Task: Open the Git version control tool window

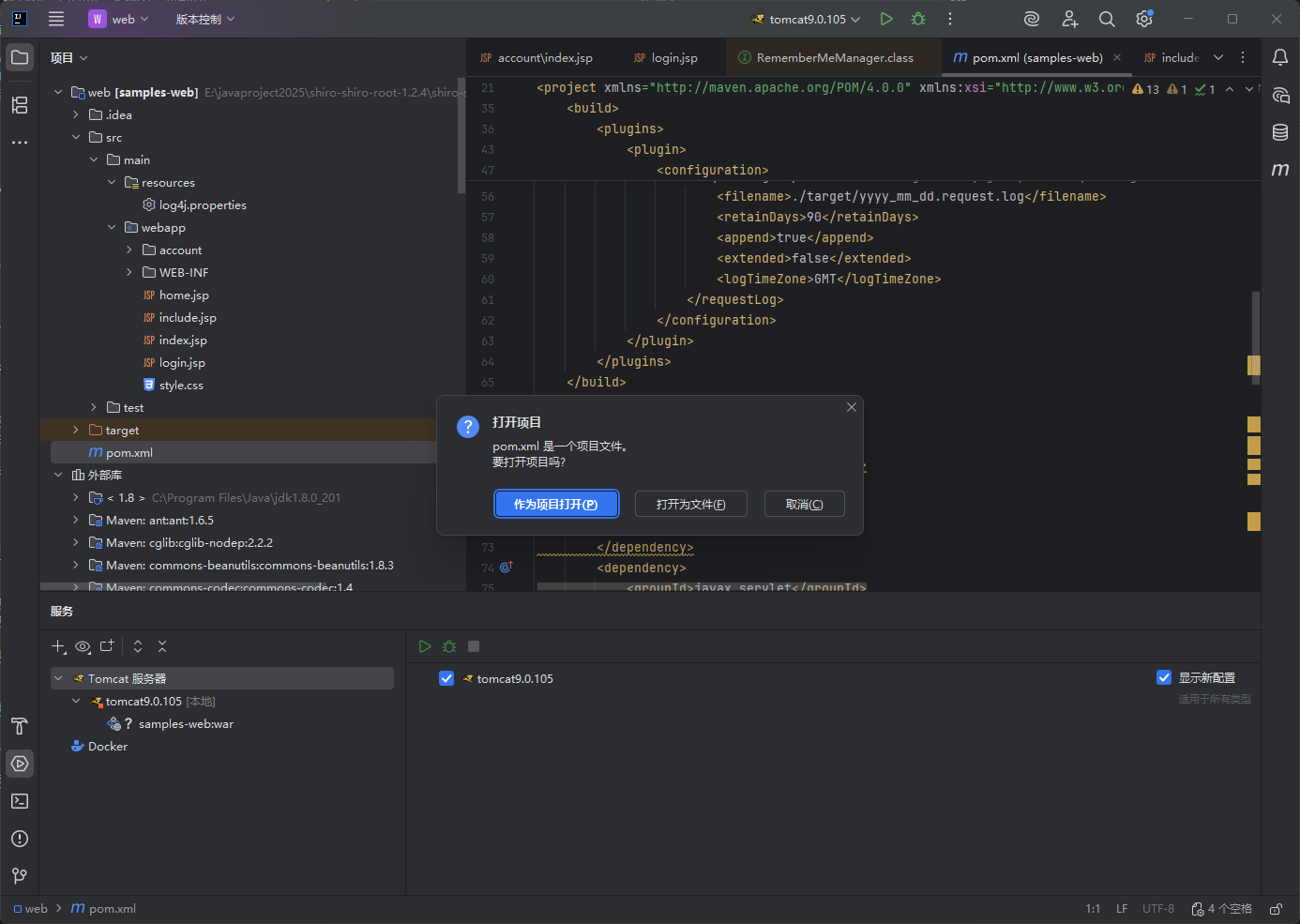Action: pyautogui.click(x=20, y=876)
